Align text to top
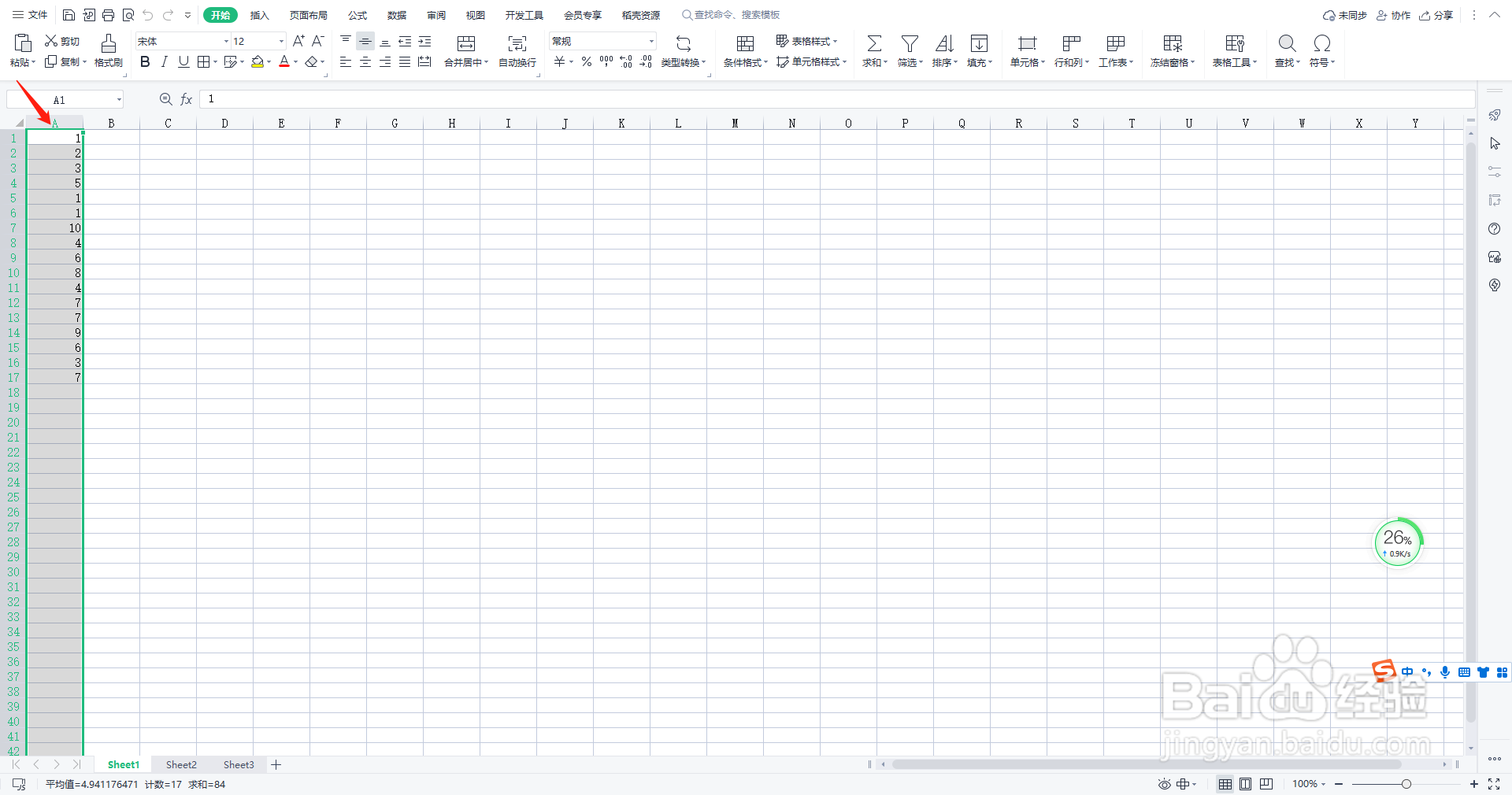Screen dimensions: 1512x795 tap(346, 41)
